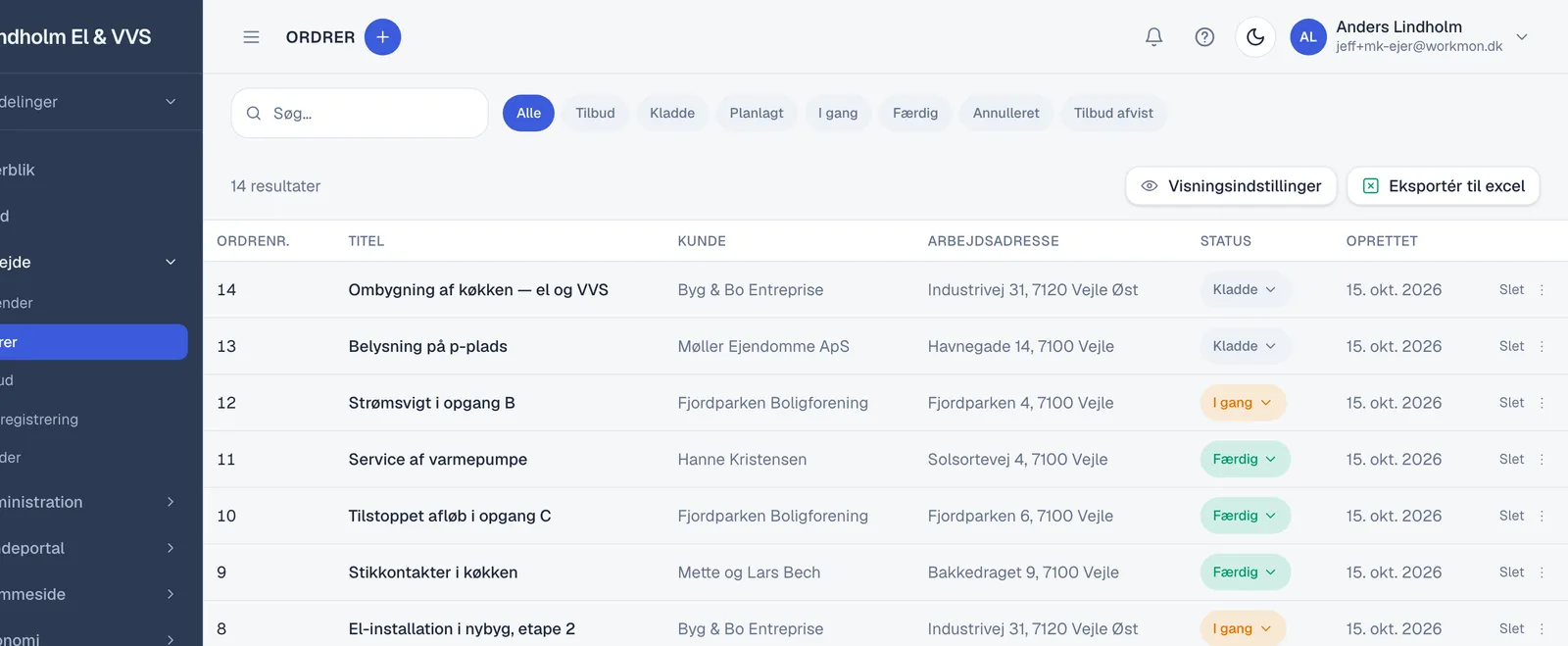Click Slet on order 12
This screenshot has width=1568, height=646.
(x=1511, y=403)
